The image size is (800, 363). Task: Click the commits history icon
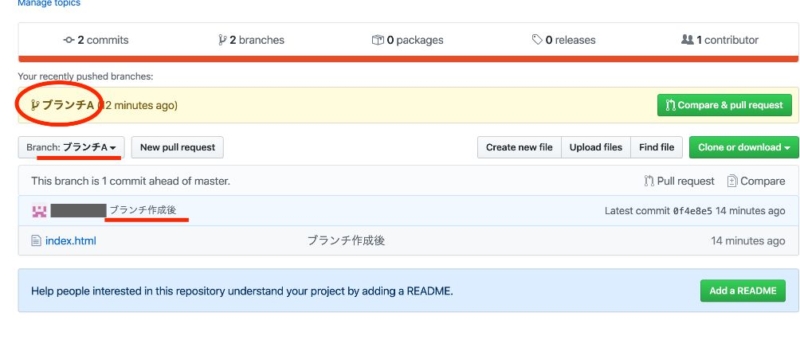[69, 40]
